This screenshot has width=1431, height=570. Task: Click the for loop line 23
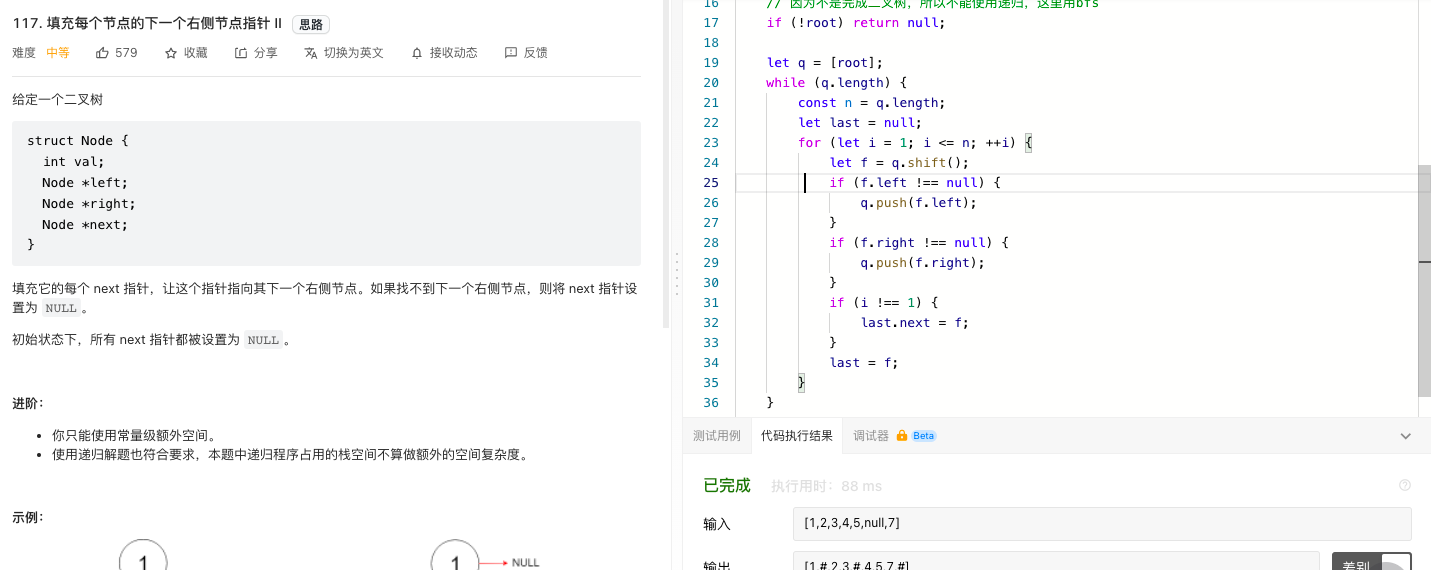pos(914,143)
